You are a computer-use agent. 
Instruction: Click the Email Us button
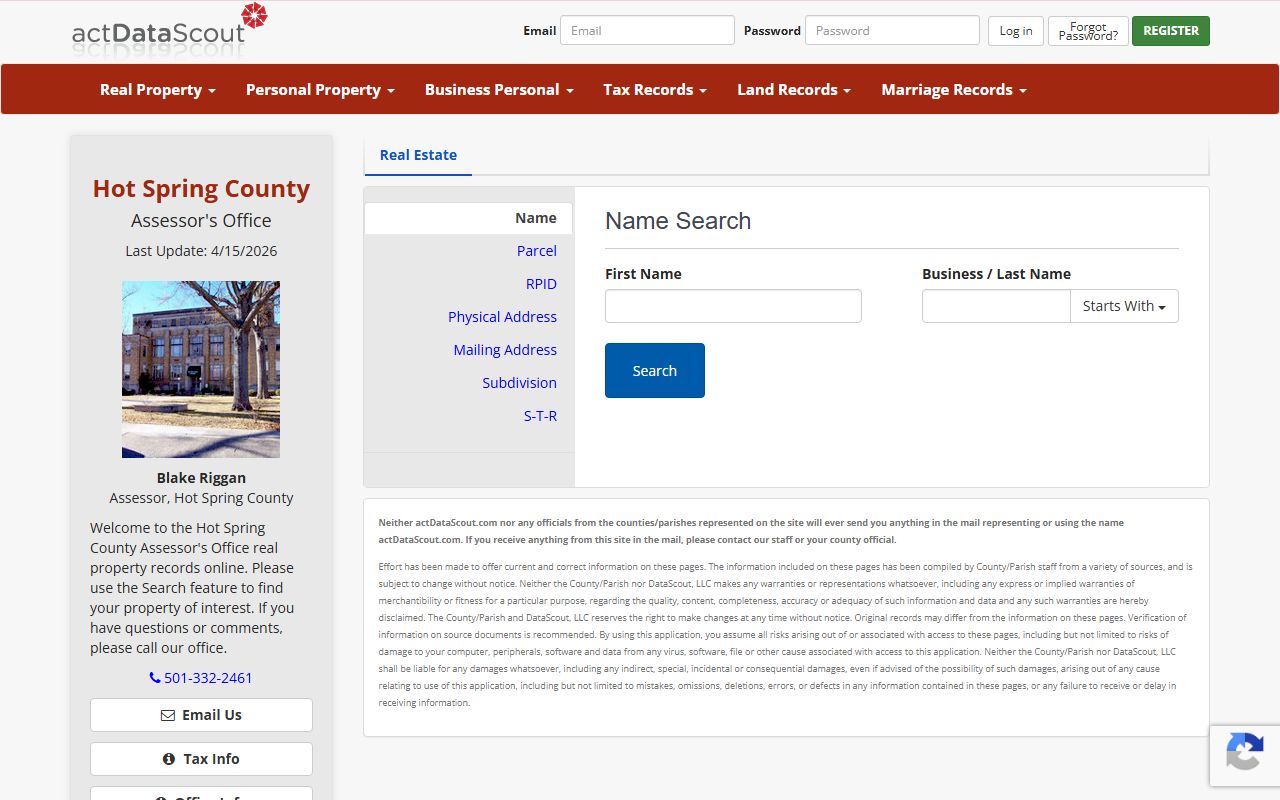[201, 715]
